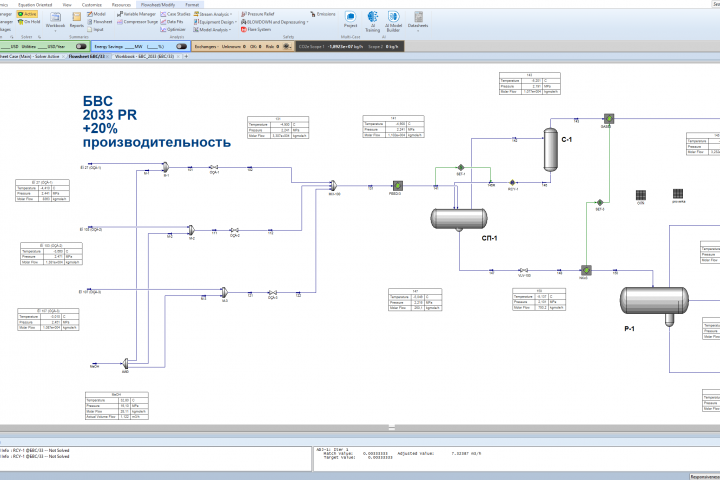Click the Optimizer button
Screen dimensions: 720x480
173,29
